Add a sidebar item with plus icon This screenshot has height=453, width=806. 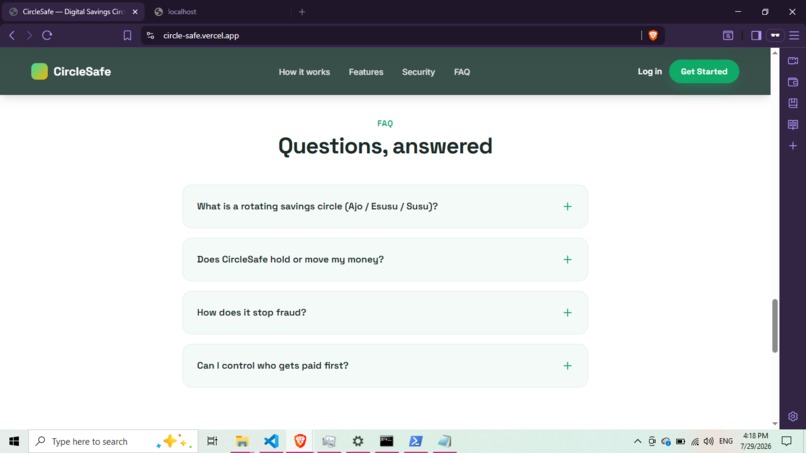793,146
